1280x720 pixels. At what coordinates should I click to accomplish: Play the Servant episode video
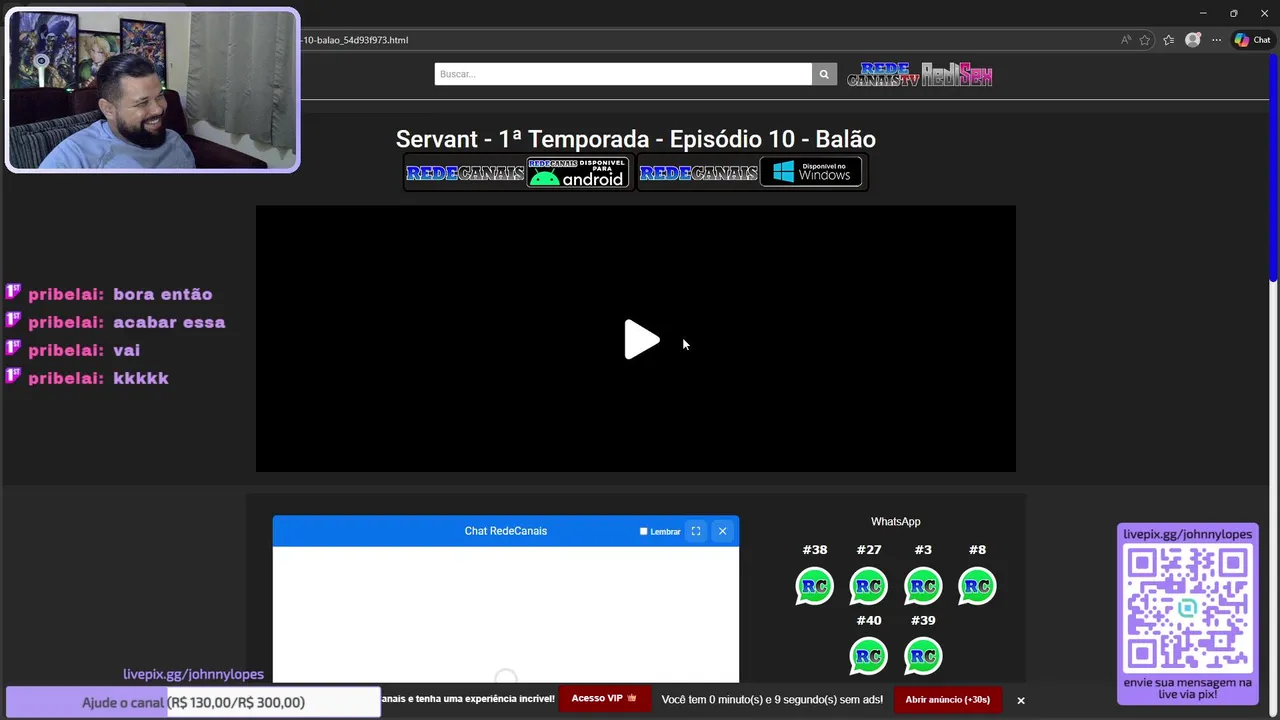pos(641,340)
